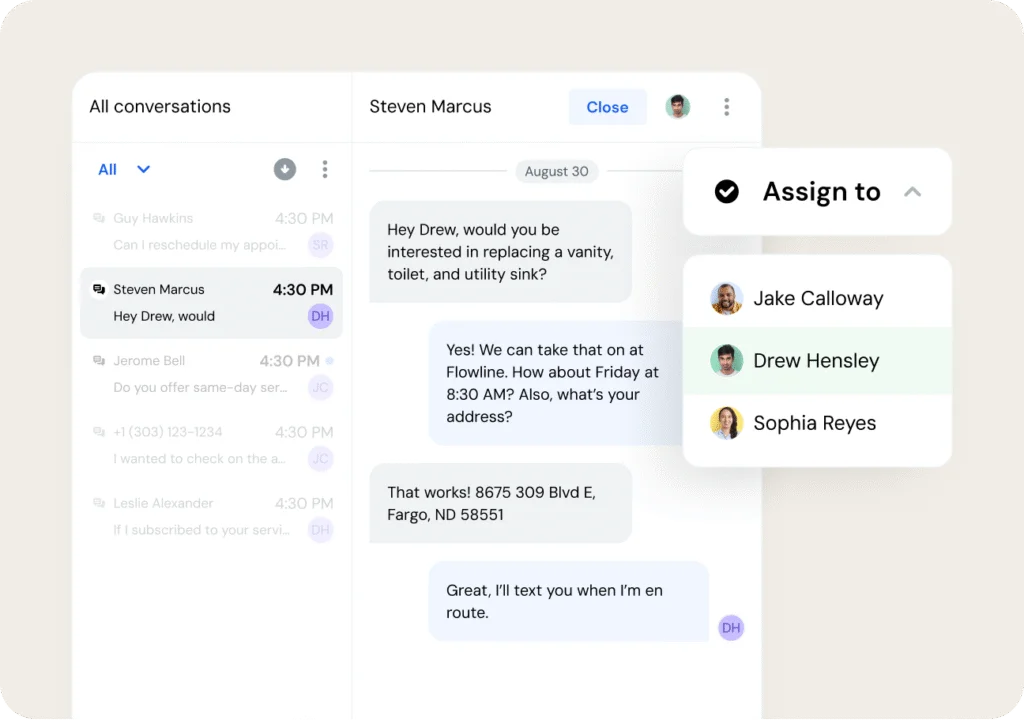Click the August 30 date marker
Image resolution: width=1024 pixels, height=720 pixels.
click(557, 171)
